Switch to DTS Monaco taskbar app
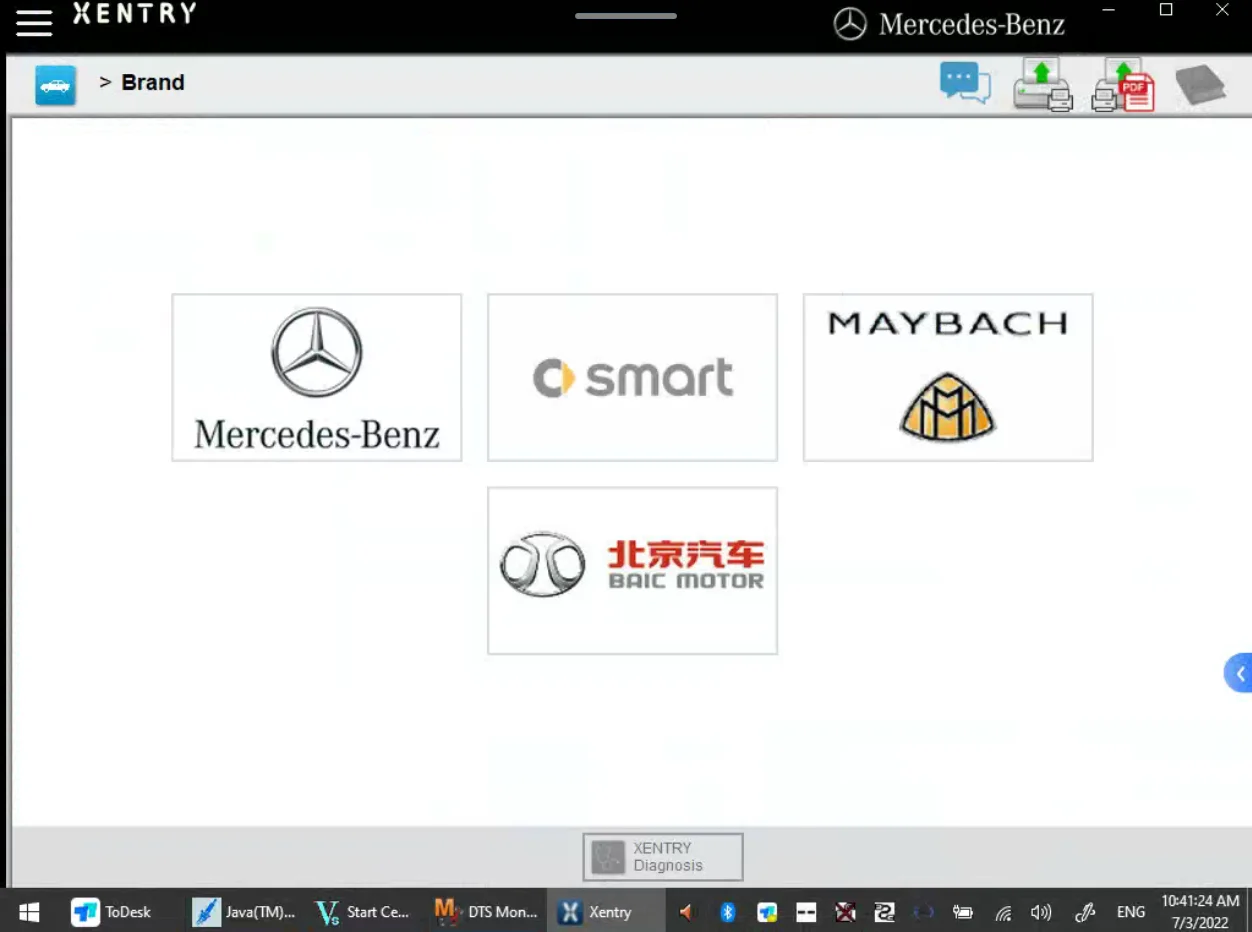This screenshot has height=932, width=1252. click(486, 911)
